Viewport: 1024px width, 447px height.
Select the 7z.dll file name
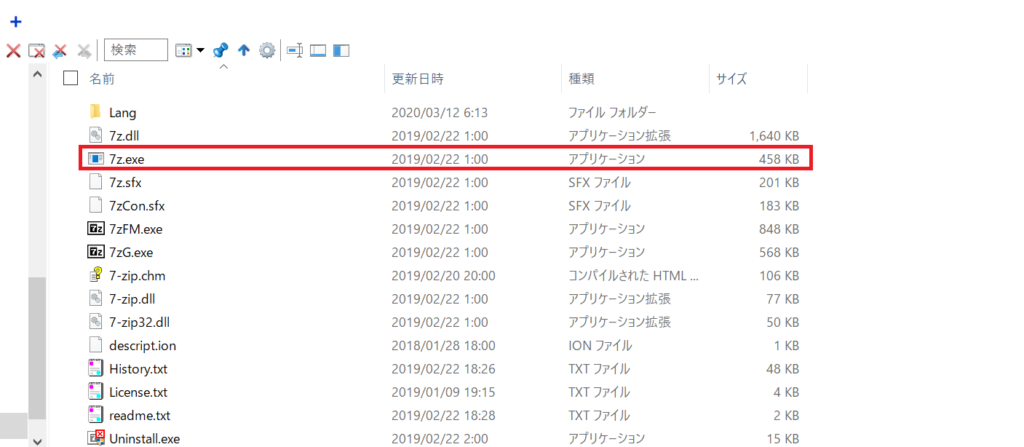(124, 136)
